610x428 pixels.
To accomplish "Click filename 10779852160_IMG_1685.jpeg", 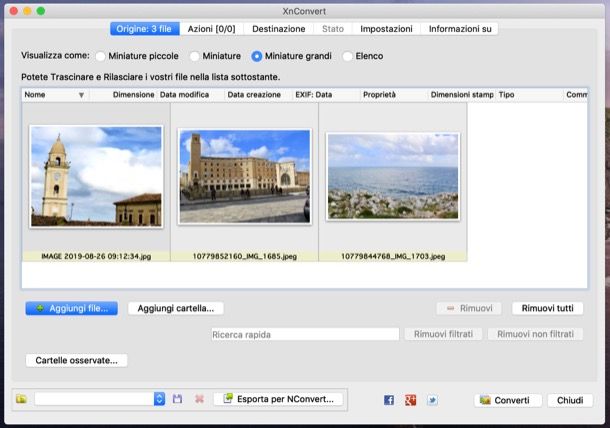I will click(x=245, y=256).
